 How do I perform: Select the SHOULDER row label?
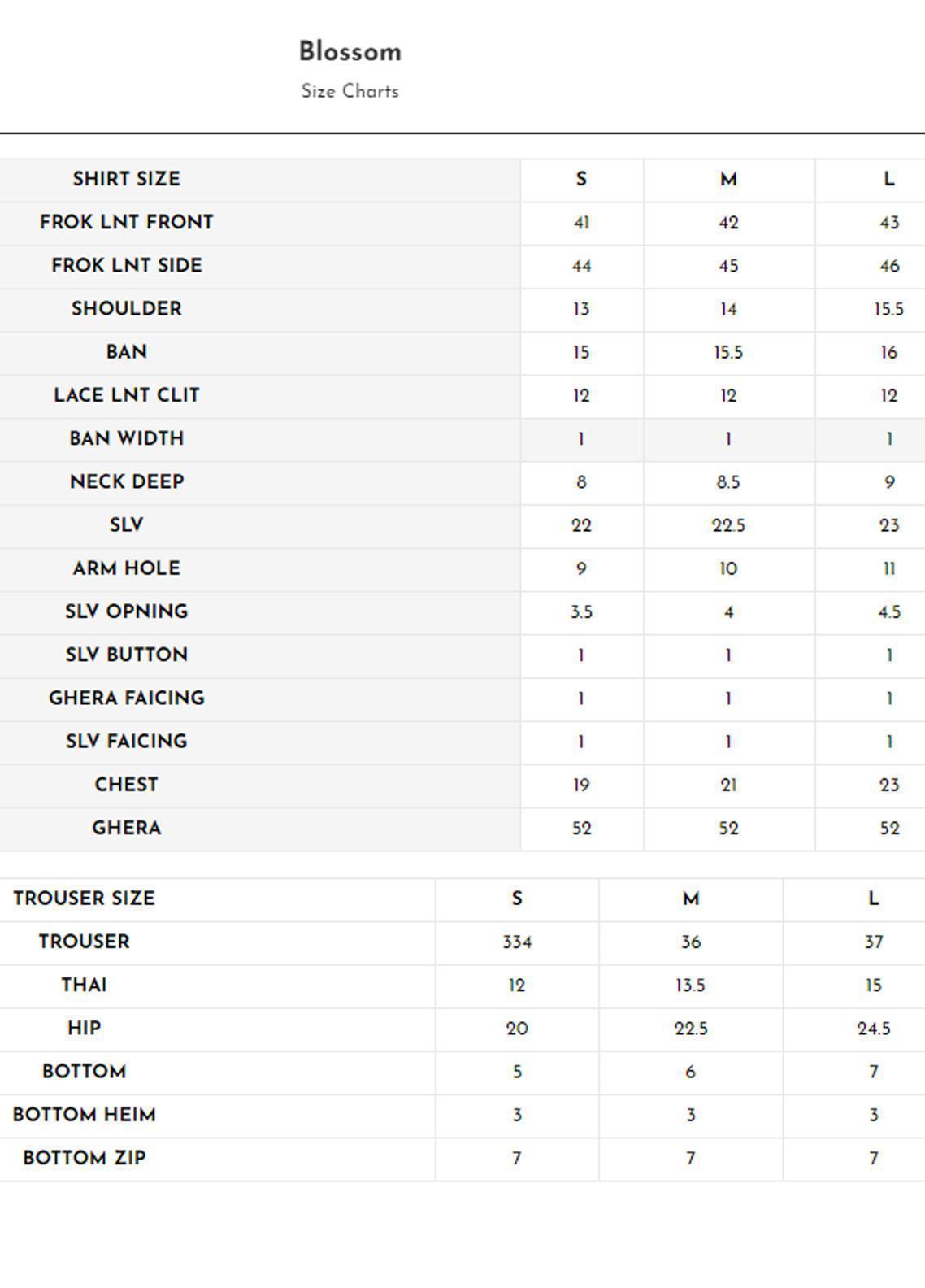pos(127,309)
